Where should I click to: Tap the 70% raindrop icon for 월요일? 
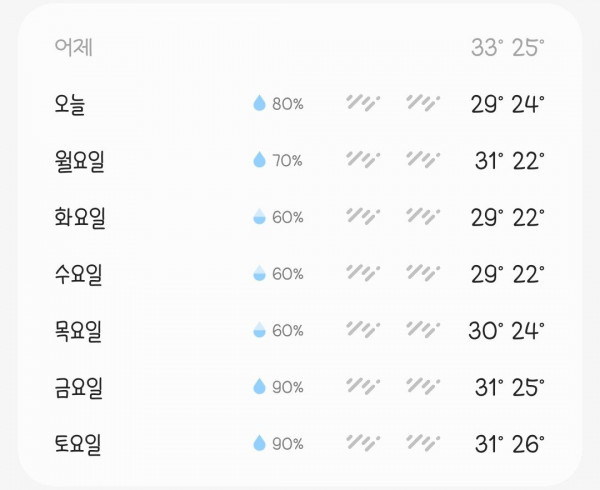tap(259, 160)
